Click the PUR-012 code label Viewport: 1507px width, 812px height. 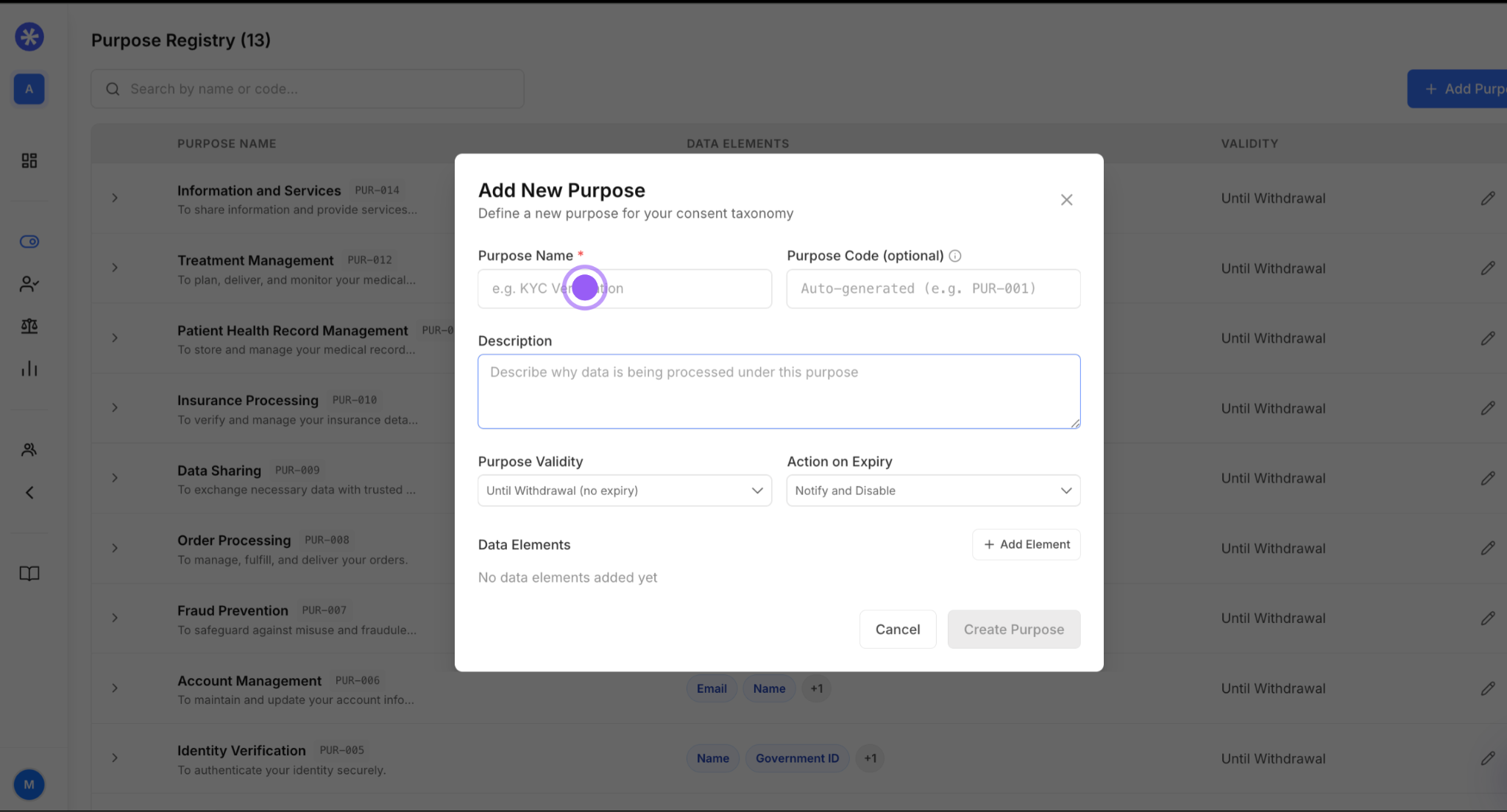(x=369, y=260)
